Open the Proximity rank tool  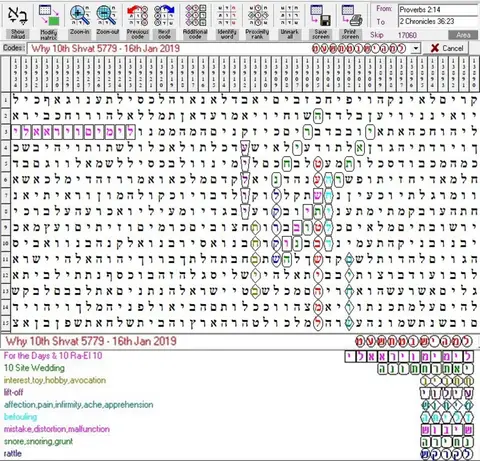pyautogui.click(x=258, y=15)
